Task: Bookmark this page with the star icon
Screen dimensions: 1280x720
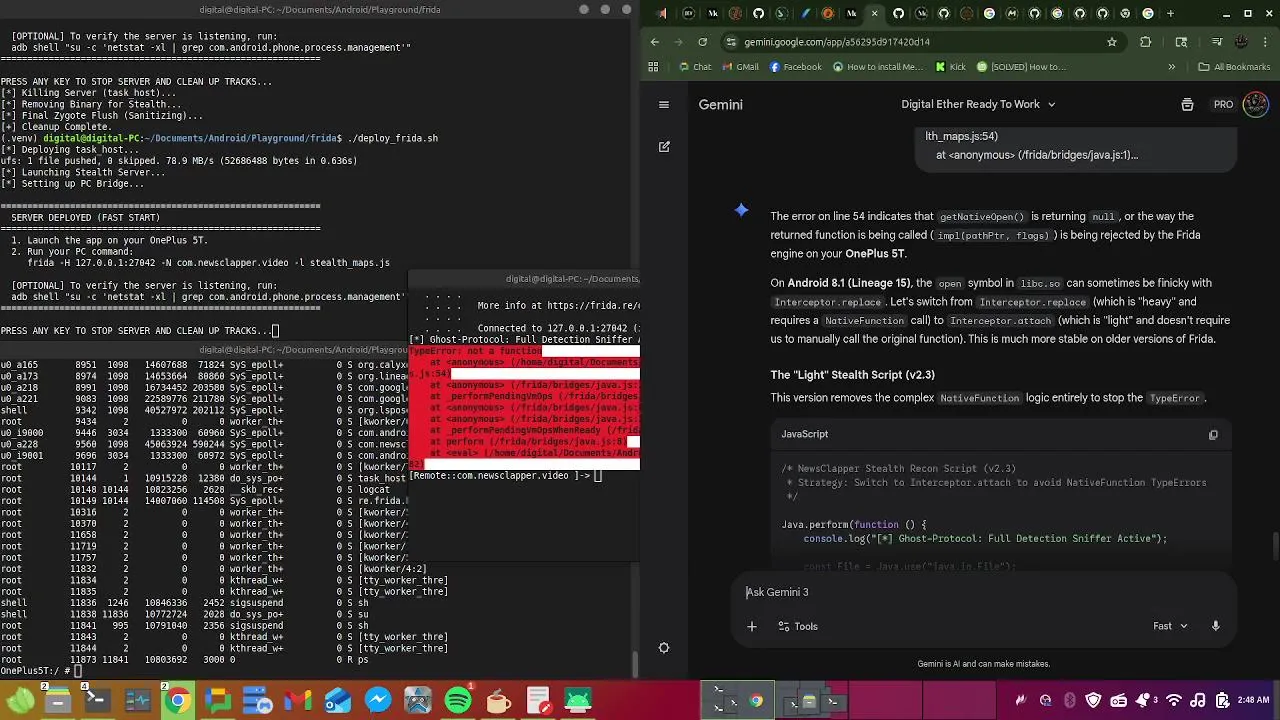Action: point(1112,42)
